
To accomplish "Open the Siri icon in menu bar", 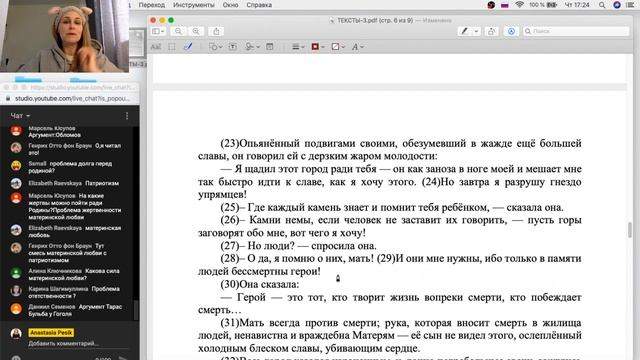I will pyautogui.click(x=617, y=5).
